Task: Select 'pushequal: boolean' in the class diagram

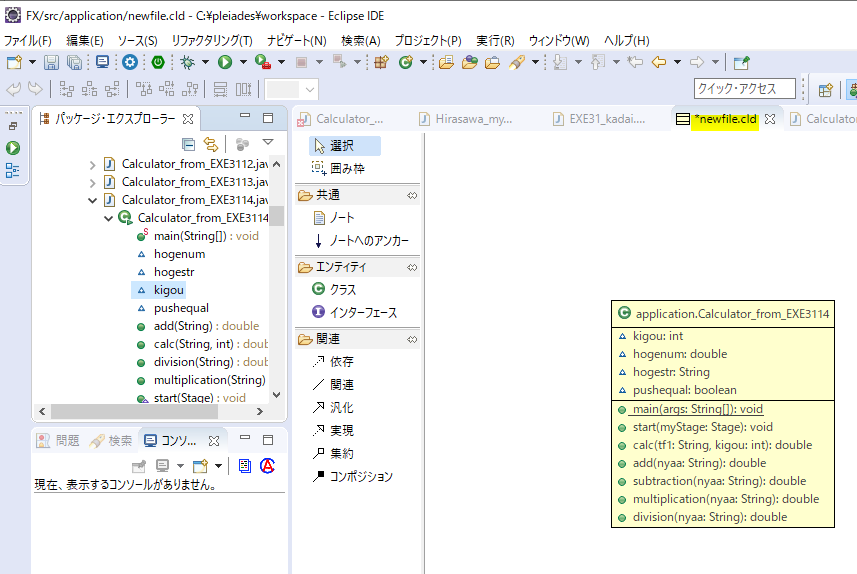Action: pyautogui.click(x=684, y=390)
